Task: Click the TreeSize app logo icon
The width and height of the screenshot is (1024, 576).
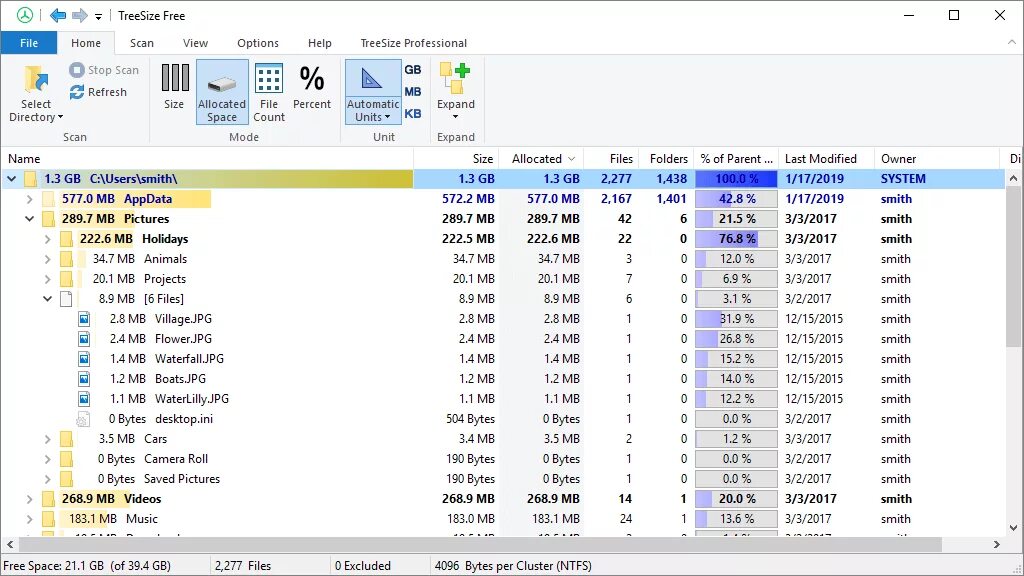Action: coord(25,15)
